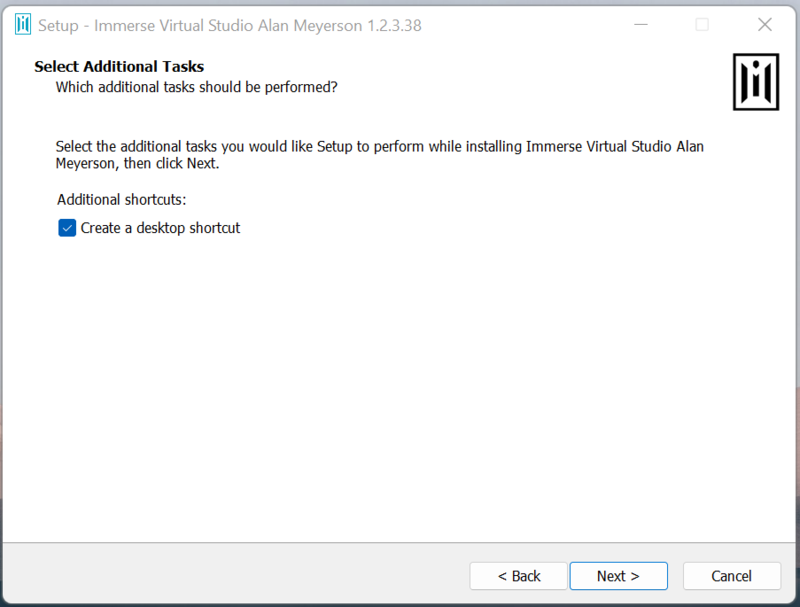The image size is (800, 607).
Task: Click the "Create a desktop shortcut" label text
Action: (160, 228)
